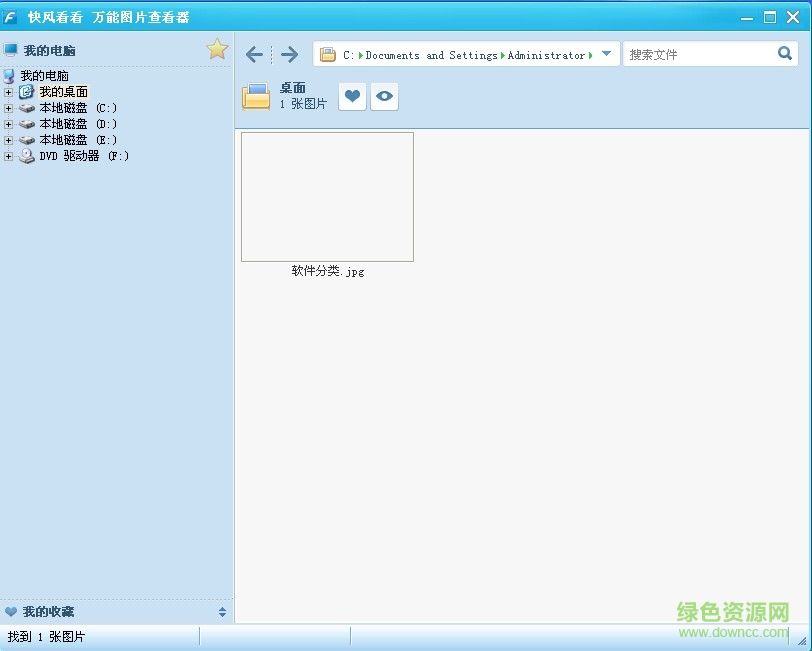This screenshot has height=651, width=812.
Task: Expand the 我的桌面 tree node
Action: point(9,92)
